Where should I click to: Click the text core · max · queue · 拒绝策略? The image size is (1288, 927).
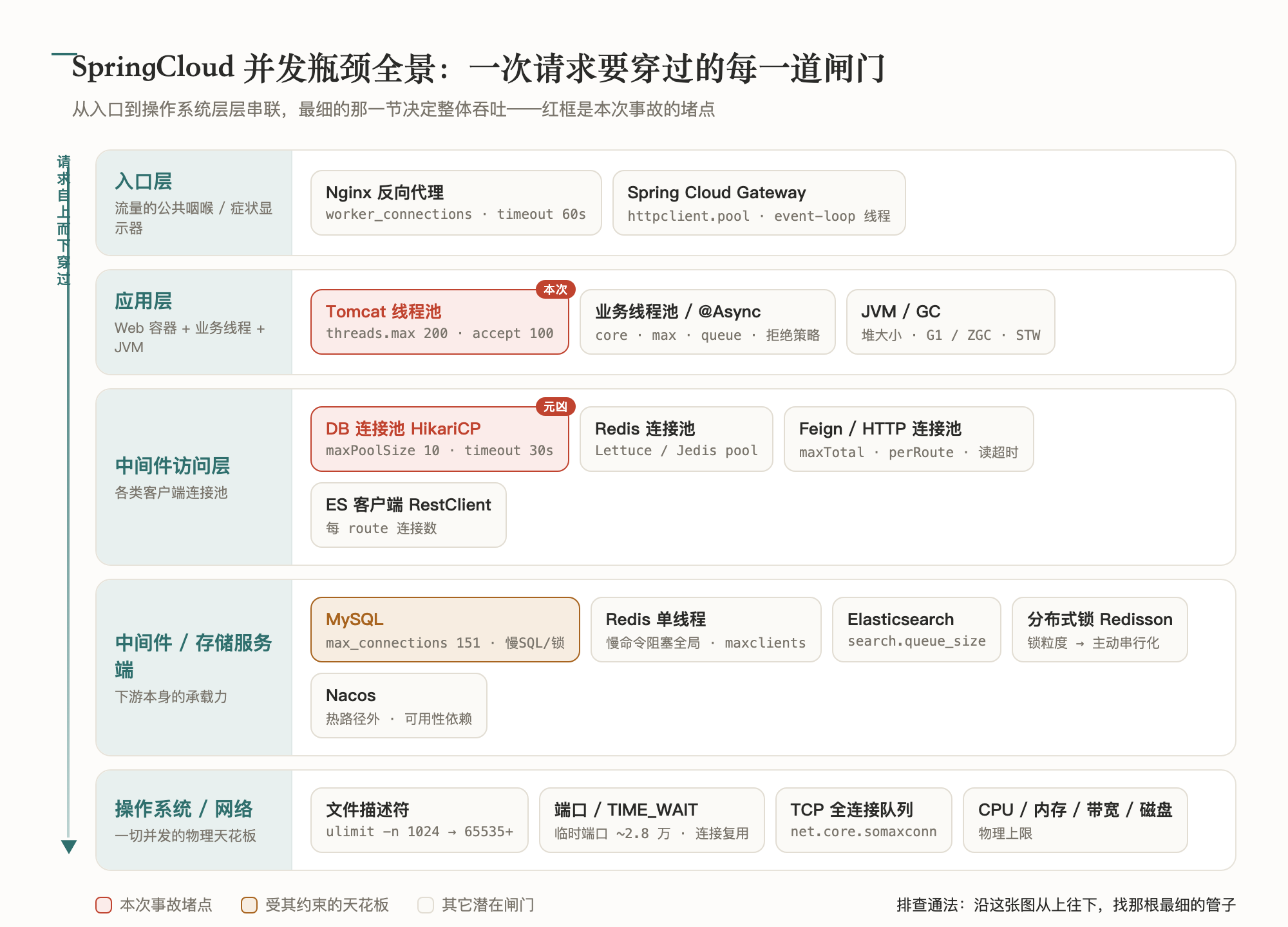[x=707, y=335]
